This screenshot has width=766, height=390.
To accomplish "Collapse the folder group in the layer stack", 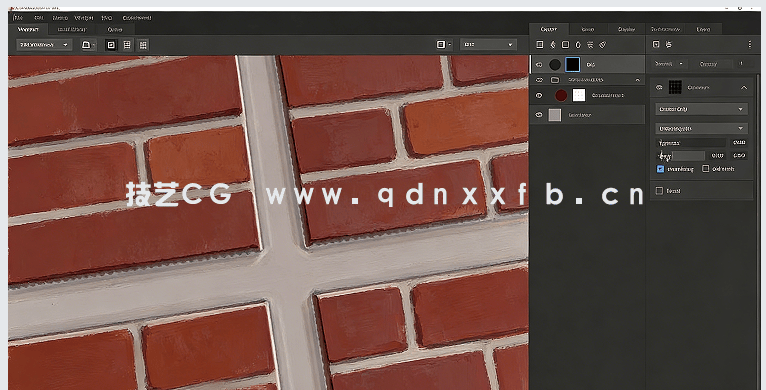I will tap(638, 80).
